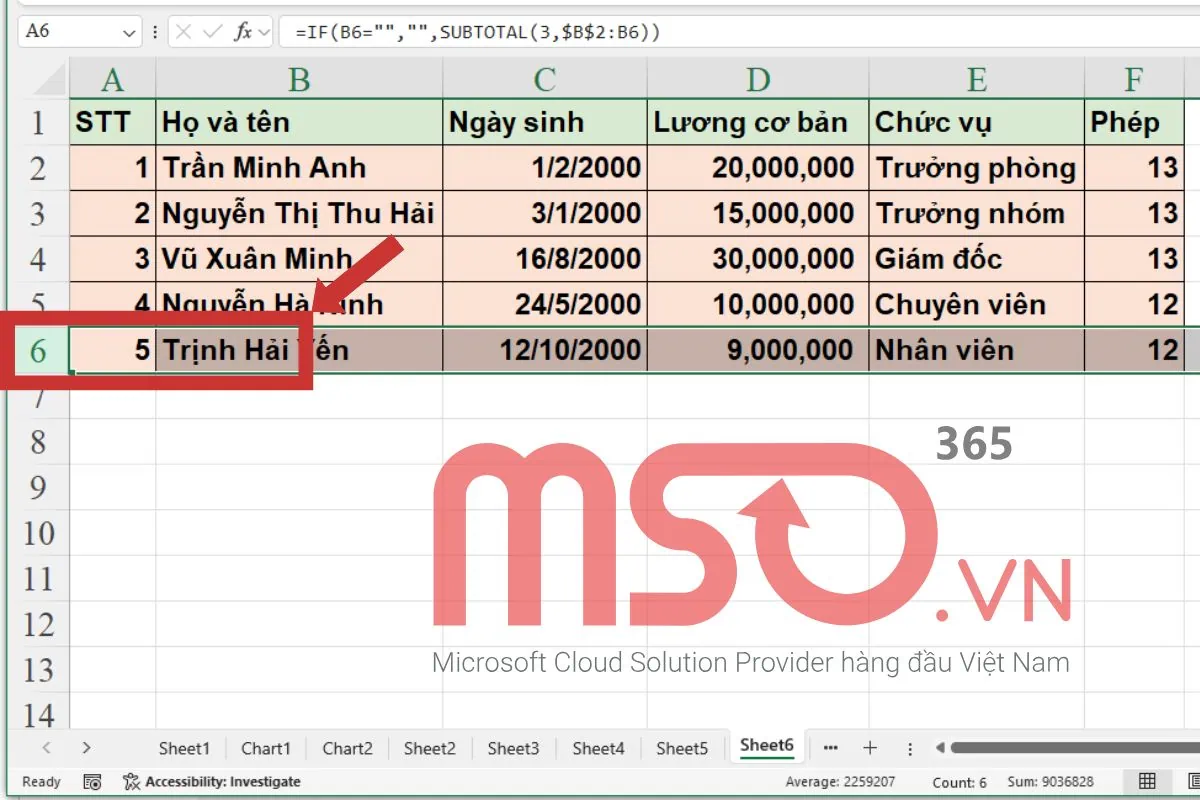Viewport: 1200px width, 800px height.
Task: Open hidden sheets list via ellipsis button
Action: point(830,747)
